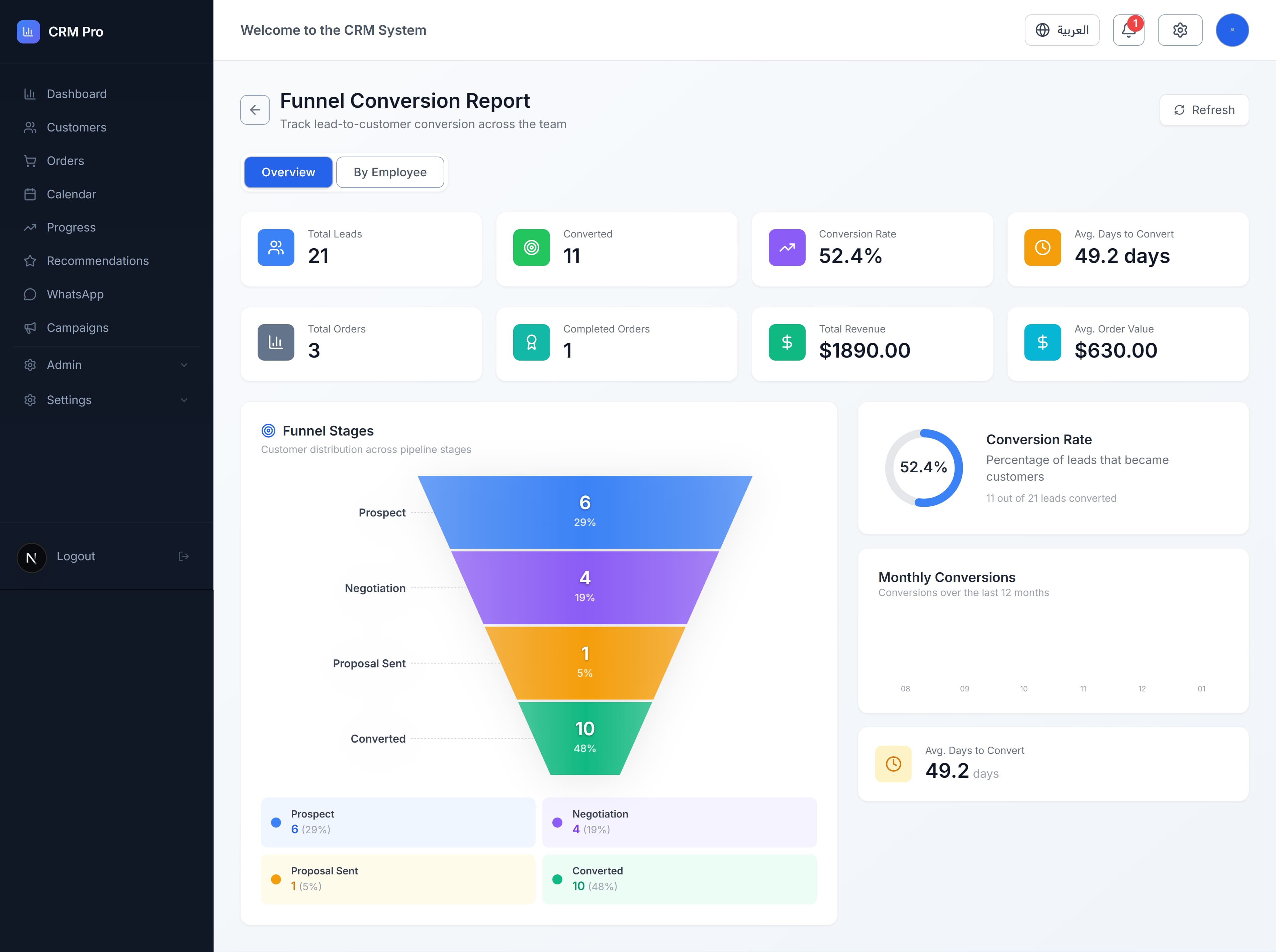This screenshot has width=1276, height=952.
Task: Click the orange Proposal Sent funnel segment
Action: click(x=585, y=663)
